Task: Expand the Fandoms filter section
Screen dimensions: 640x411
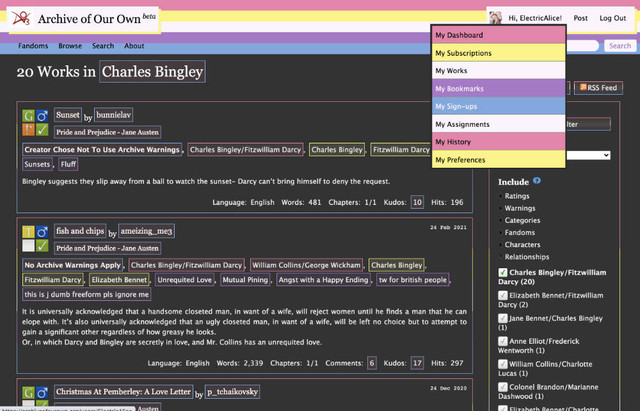Action: tap(520, 233)
